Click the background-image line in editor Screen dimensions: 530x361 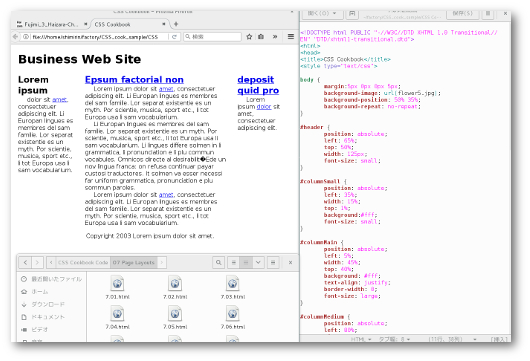382,93
